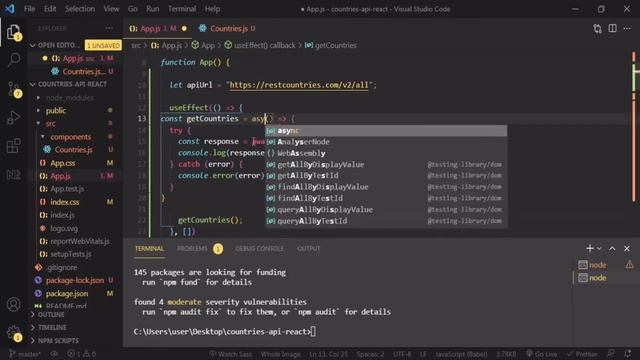Screen dimensions: 640x360
Task: Click the UTF-8 encoding status item
Action: point(402,354)
